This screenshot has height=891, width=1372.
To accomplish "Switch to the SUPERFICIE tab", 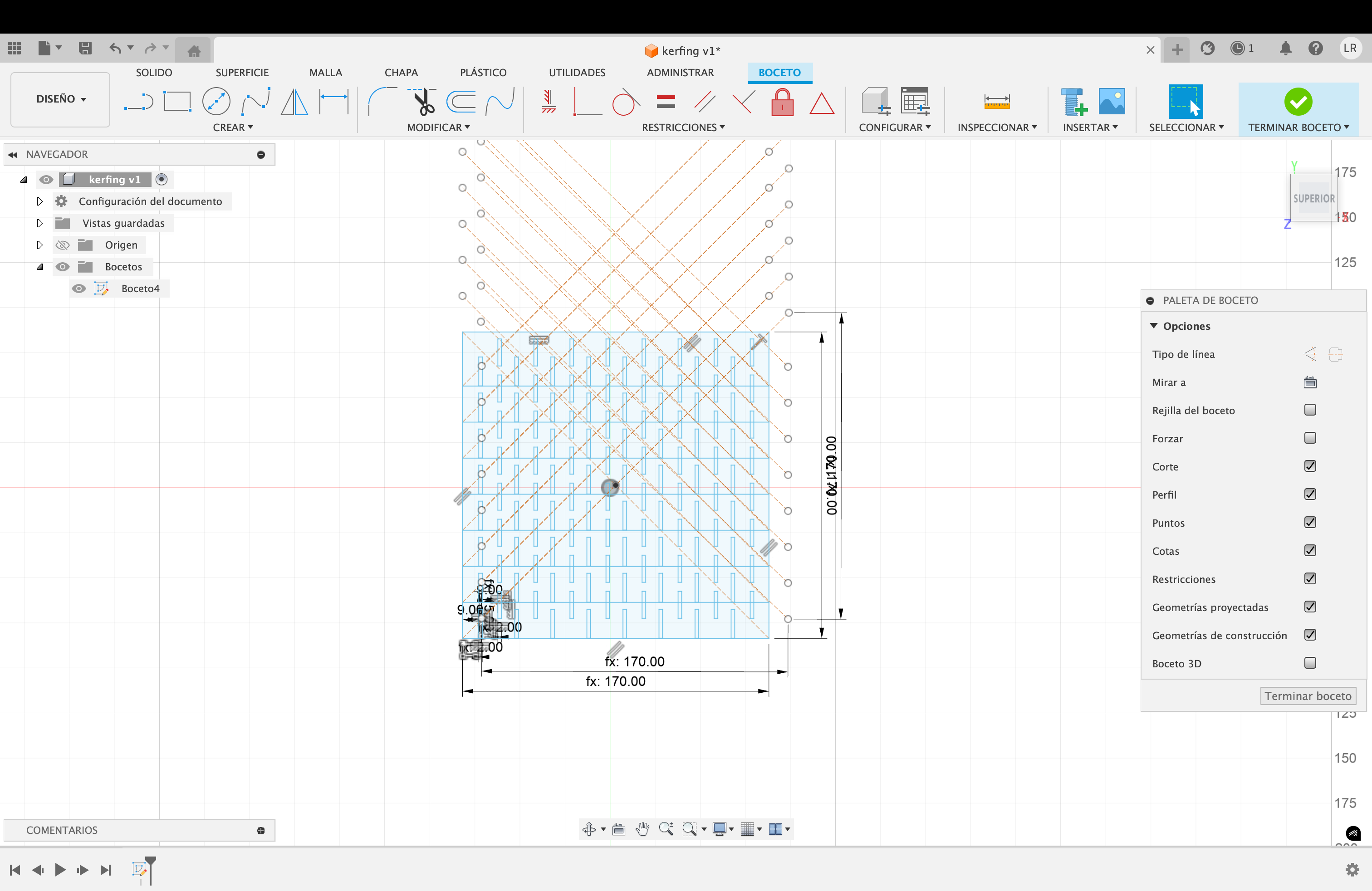I will pos(242,73).
